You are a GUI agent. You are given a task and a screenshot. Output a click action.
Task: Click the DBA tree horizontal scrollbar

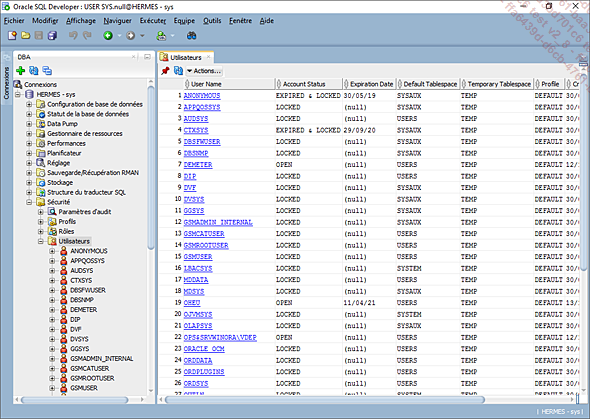point(75,399)
